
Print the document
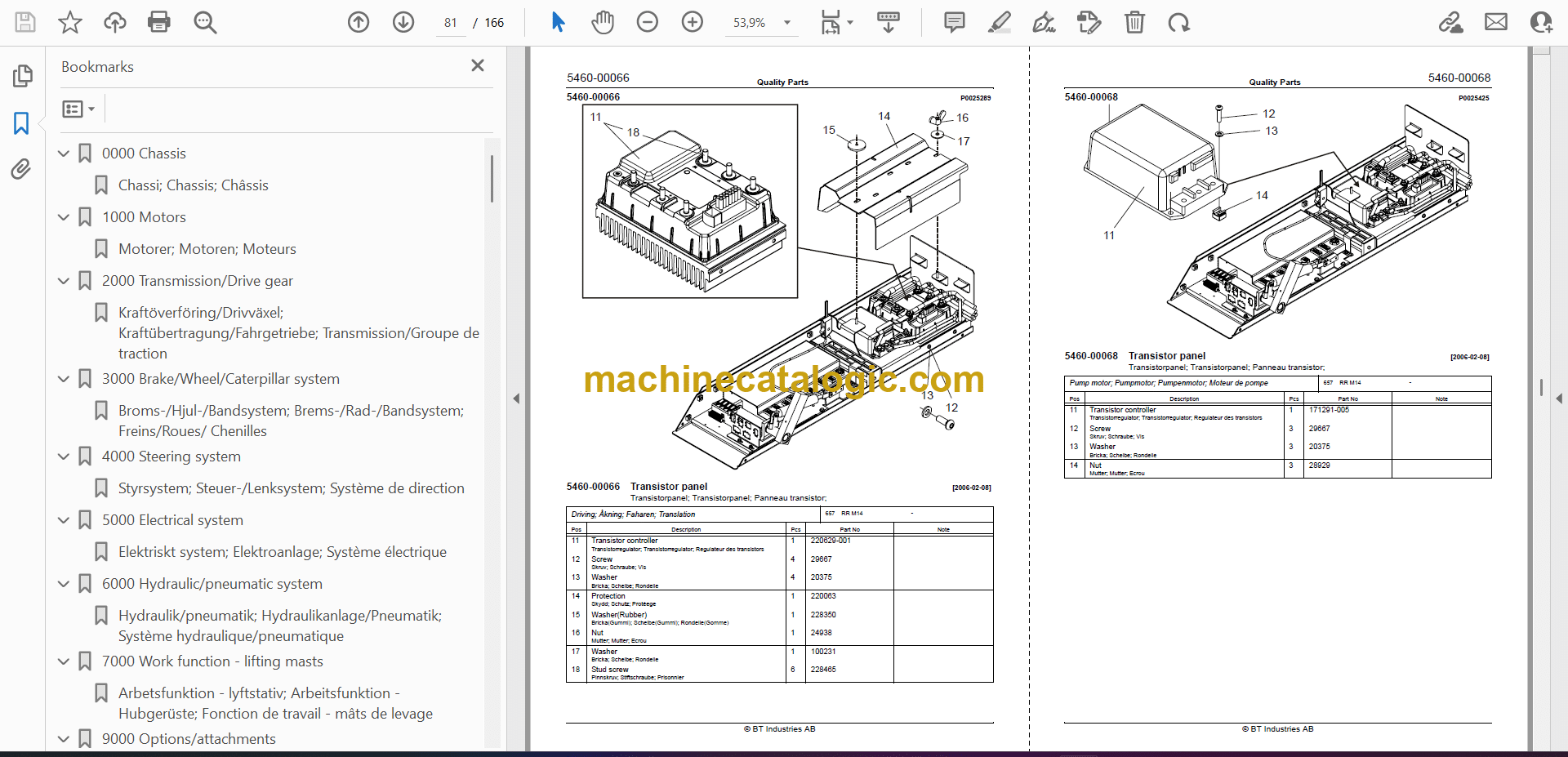[159, 22]
